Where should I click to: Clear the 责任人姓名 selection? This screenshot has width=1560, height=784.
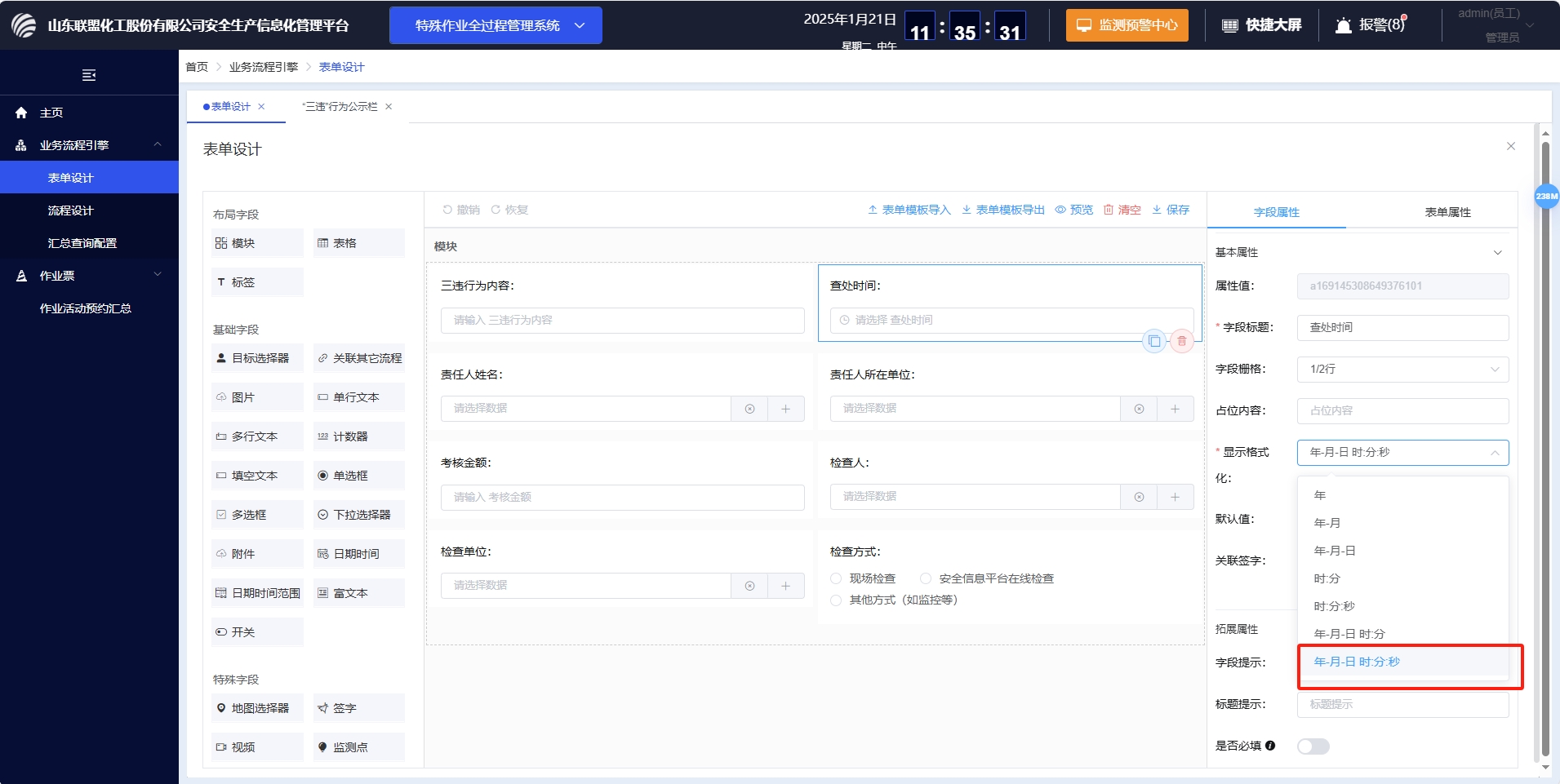[x=749, y=409]
